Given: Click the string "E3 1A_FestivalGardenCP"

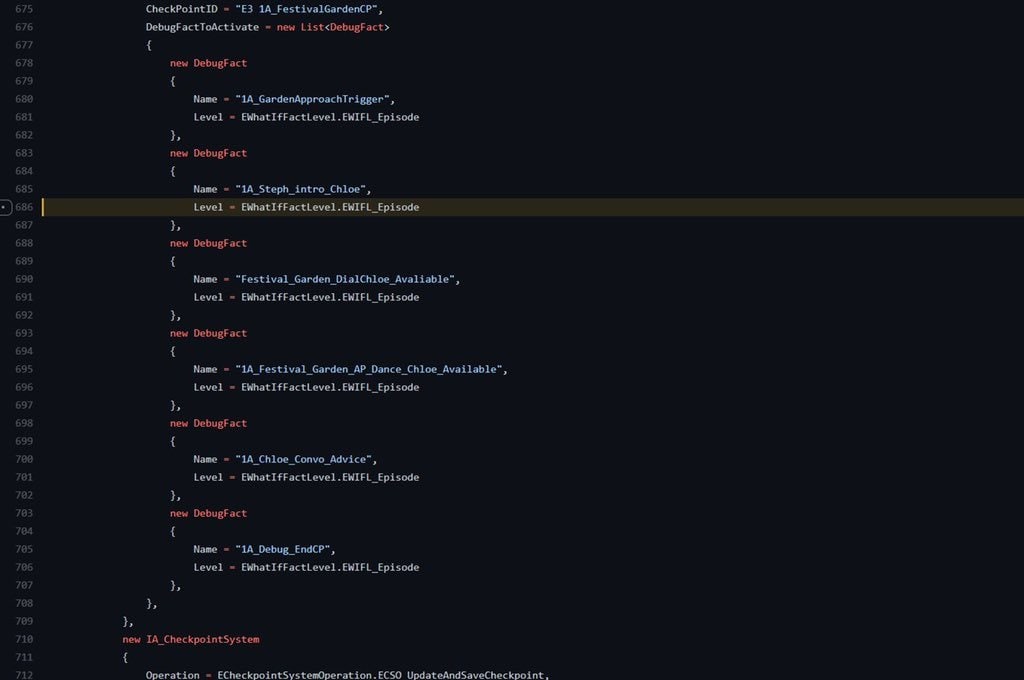Looking at the screenshot, I should click(x=306, y=9).
